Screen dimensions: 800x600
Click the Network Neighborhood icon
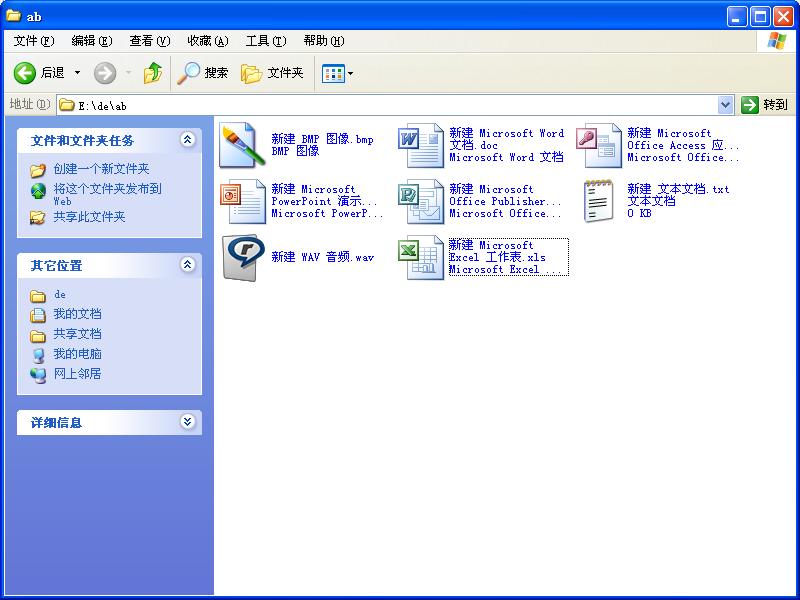point(38,375)
